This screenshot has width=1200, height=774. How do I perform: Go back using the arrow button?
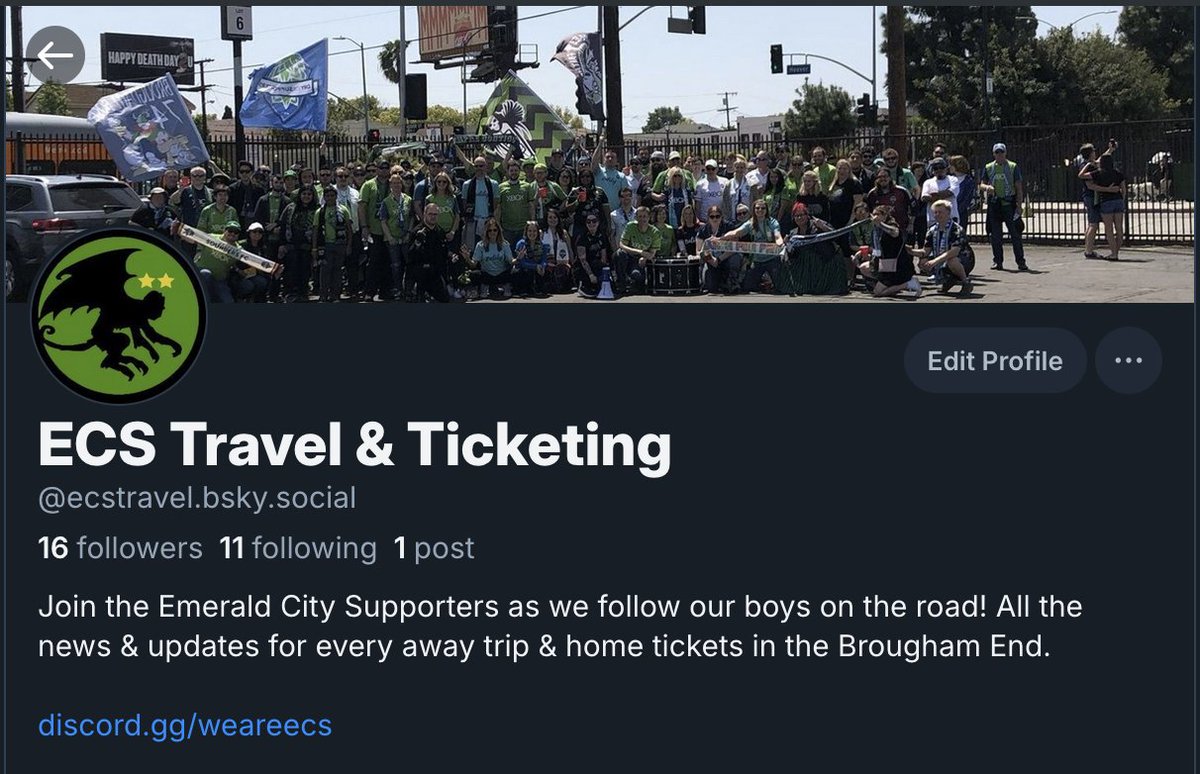(55, 55)
